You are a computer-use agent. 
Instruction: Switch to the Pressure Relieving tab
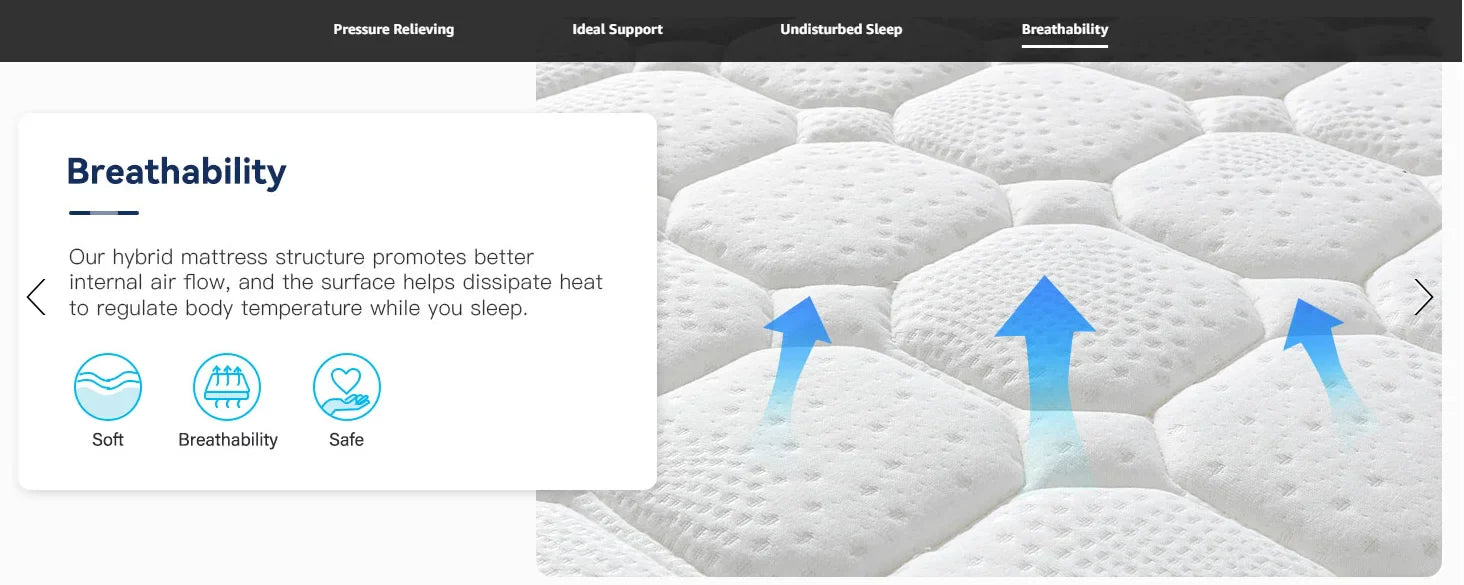click(393, 29)
